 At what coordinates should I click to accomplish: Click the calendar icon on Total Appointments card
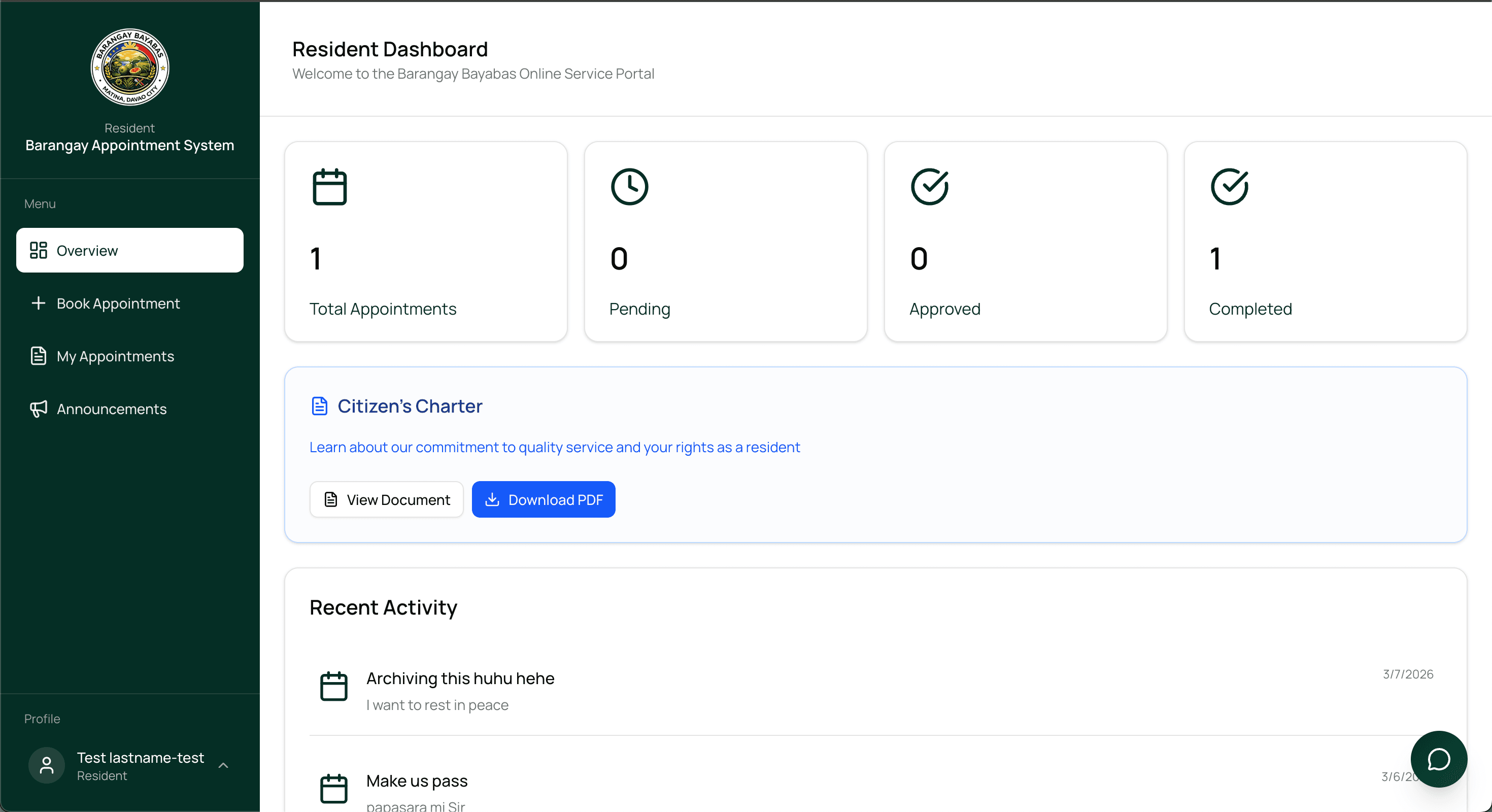[329, 186]
